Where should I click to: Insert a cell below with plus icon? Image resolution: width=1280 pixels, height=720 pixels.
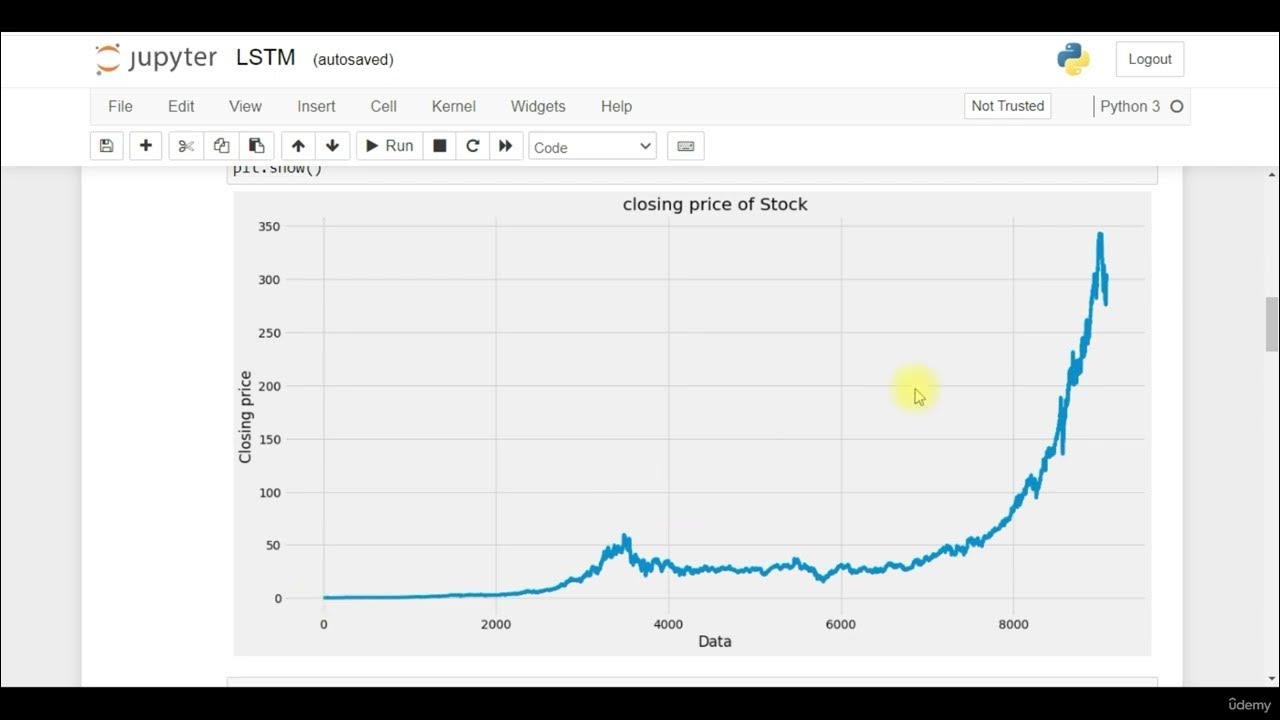tap(145, 146)
